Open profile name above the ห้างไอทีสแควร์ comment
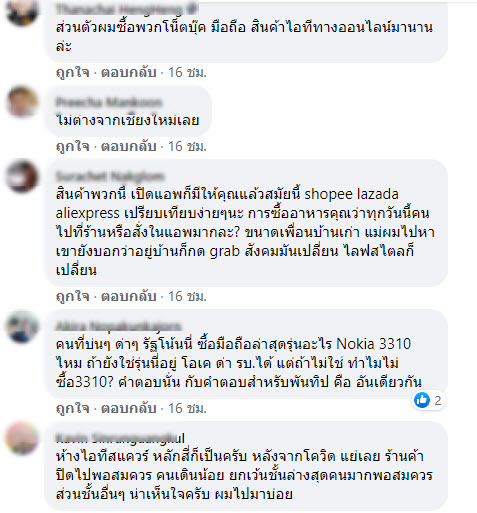 [120, 437]
